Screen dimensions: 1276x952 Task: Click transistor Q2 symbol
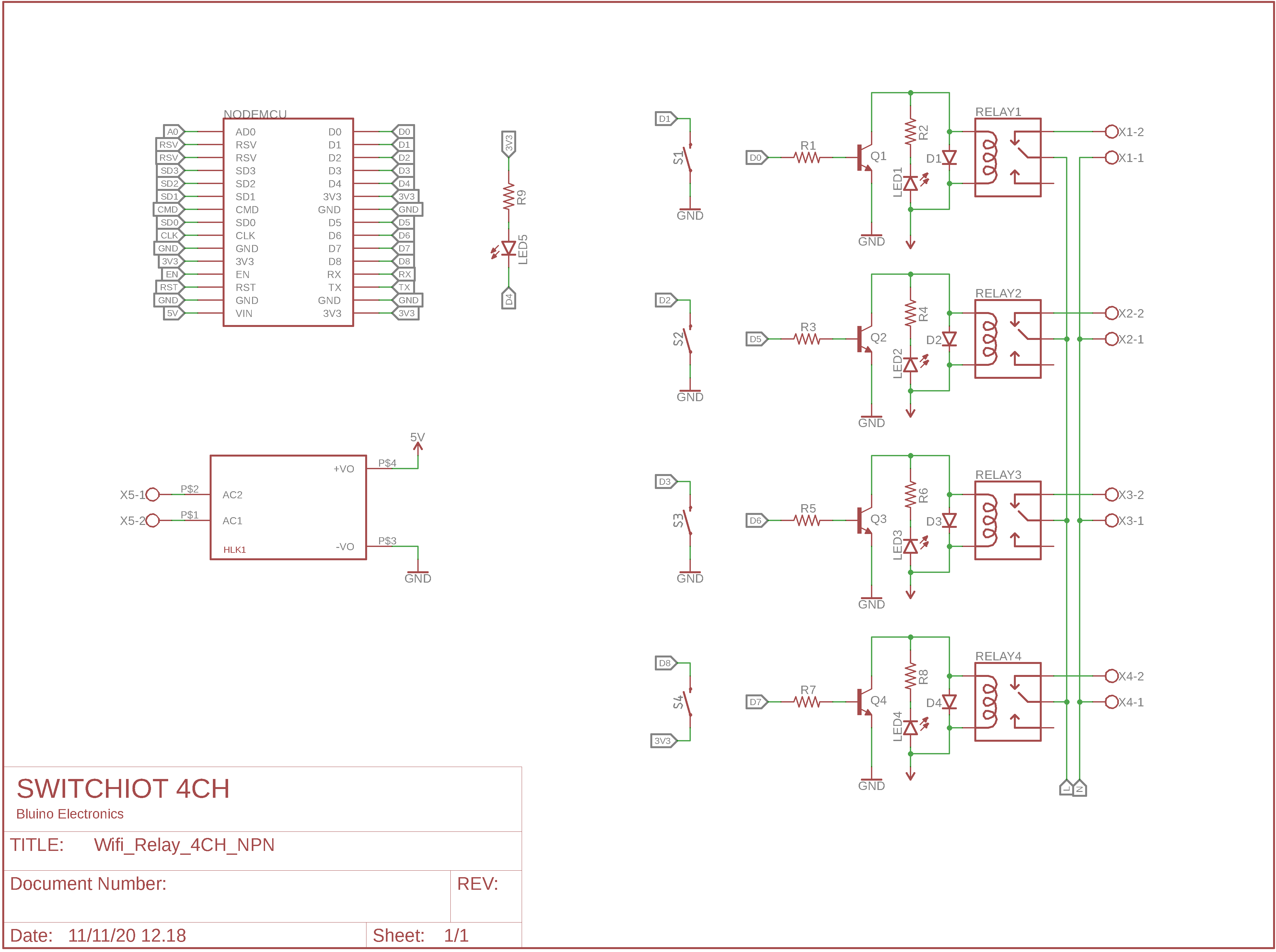[x=864, y=339]
